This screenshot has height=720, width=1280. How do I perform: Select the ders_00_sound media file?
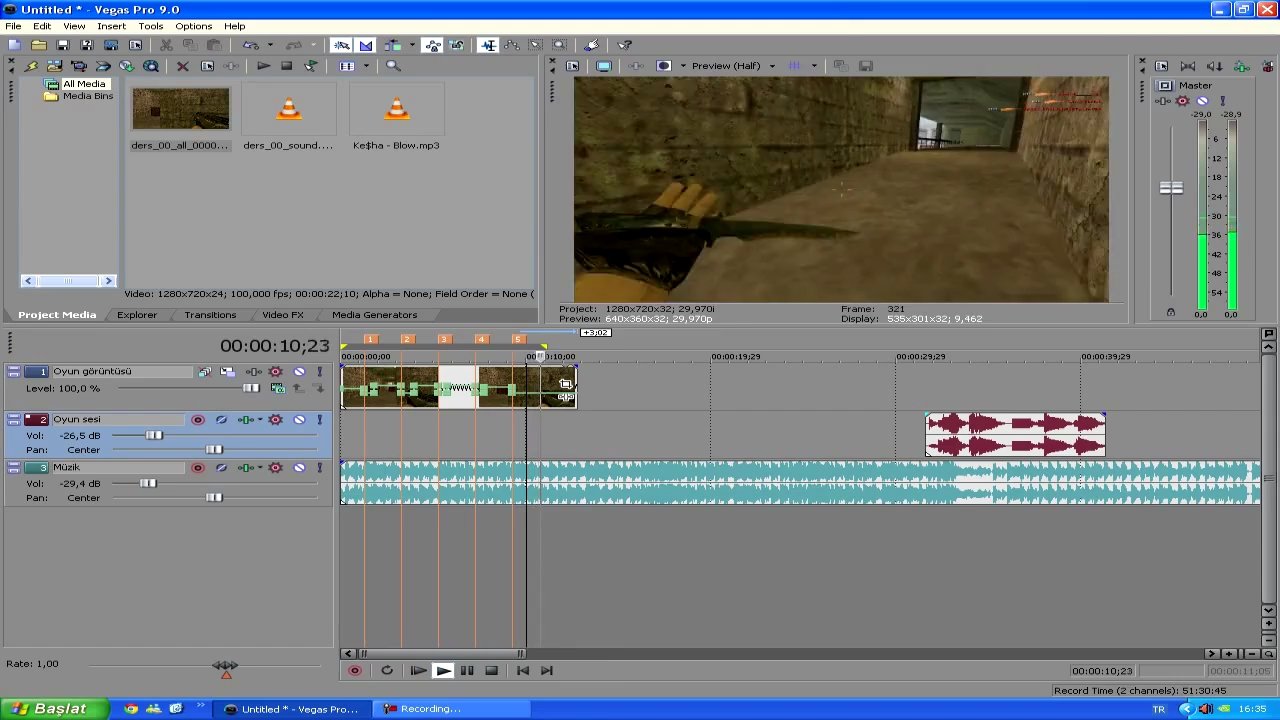pos(288,119)
